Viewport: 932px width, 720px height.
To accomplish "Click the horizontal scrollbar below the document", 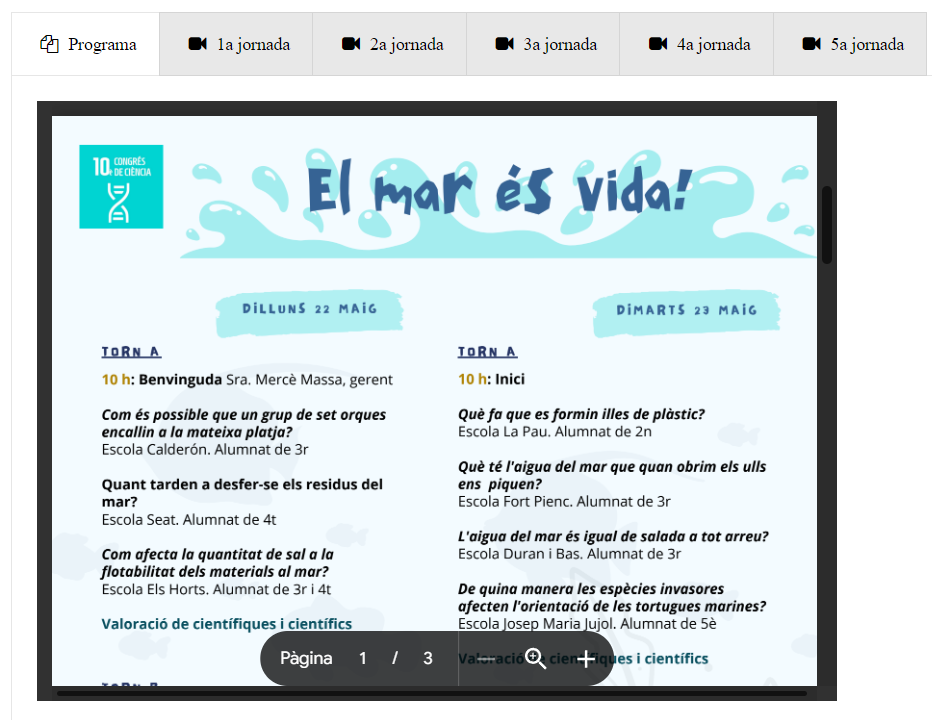I will click(431, 692).
